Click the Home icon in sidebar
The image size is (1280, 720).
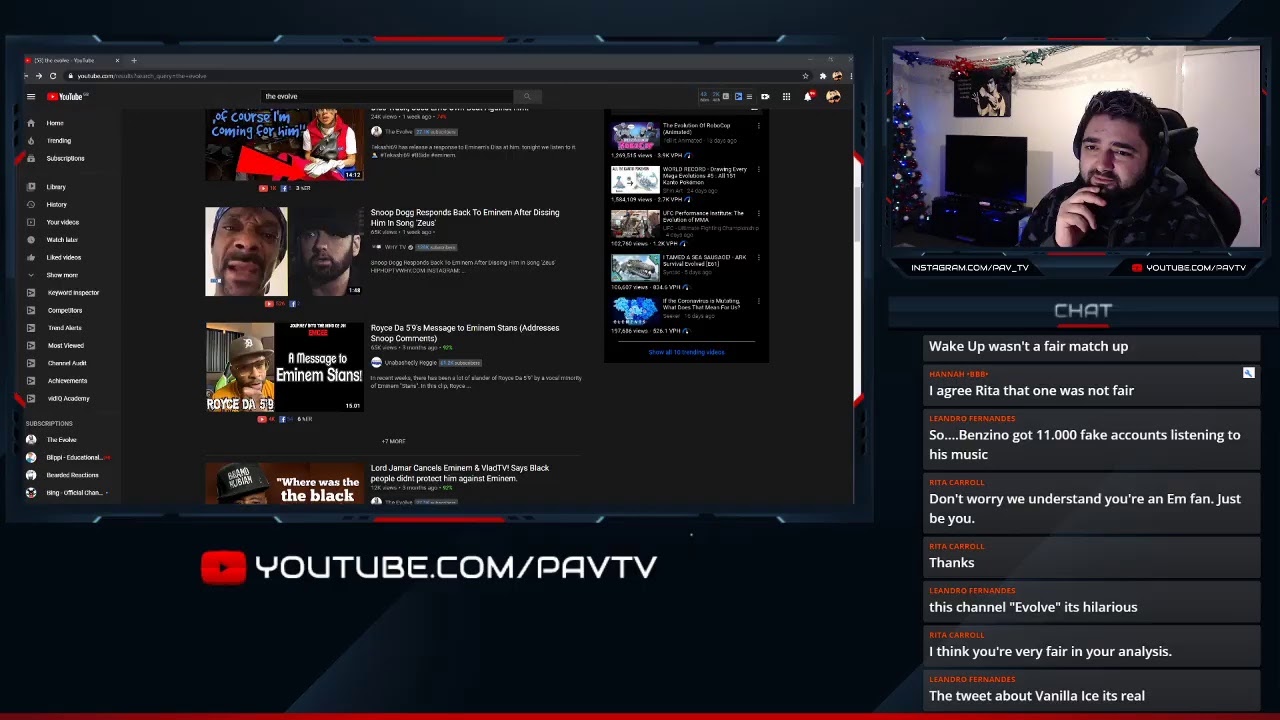[31, 123]
